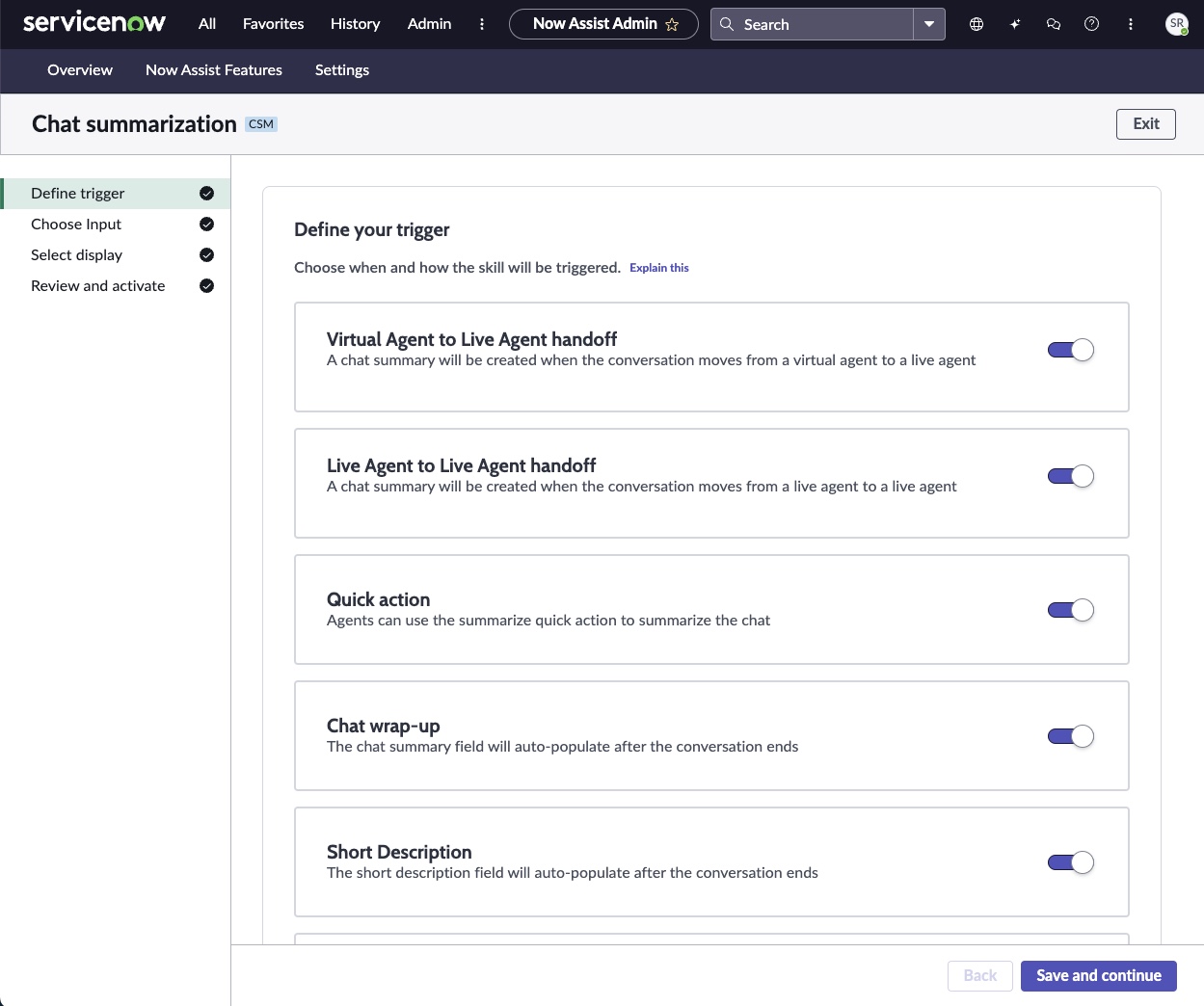Screen dimensions: 1204x1006
Task: Open the All menu
Action: click(x=207, y=24)
